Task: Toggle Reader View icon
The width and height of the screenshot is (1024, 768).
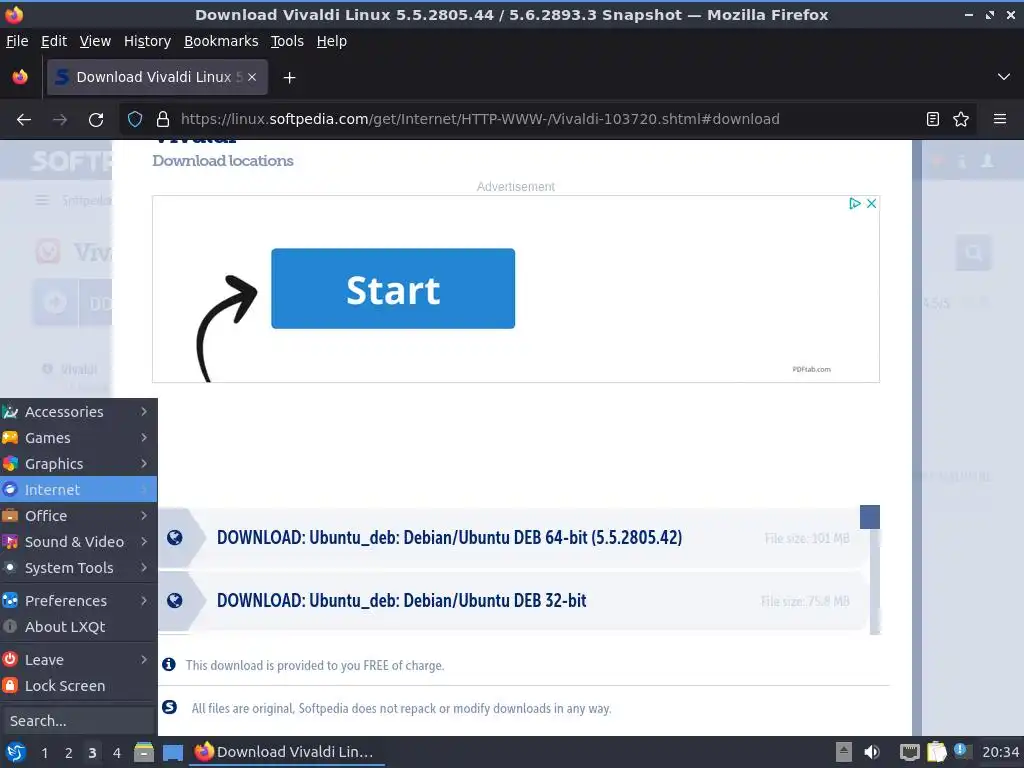Action: 933,119
